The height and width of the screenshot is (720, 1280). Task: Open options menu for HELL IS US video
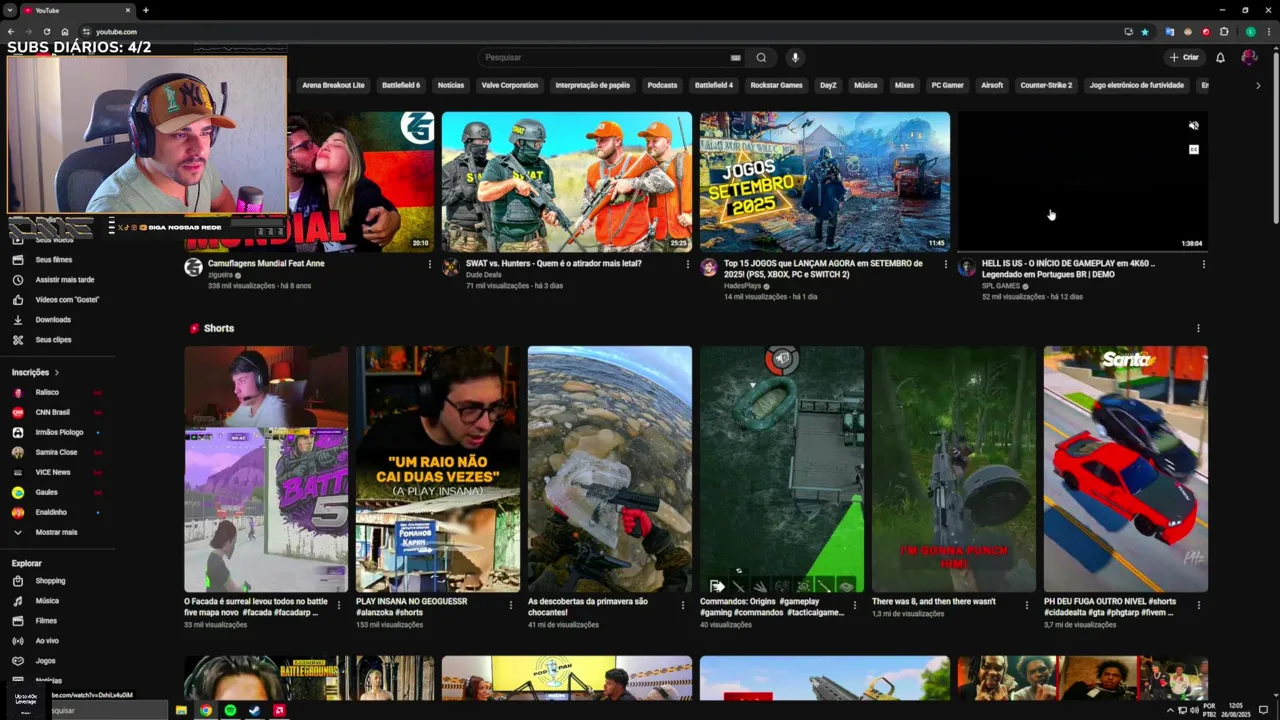point(1203,264)
